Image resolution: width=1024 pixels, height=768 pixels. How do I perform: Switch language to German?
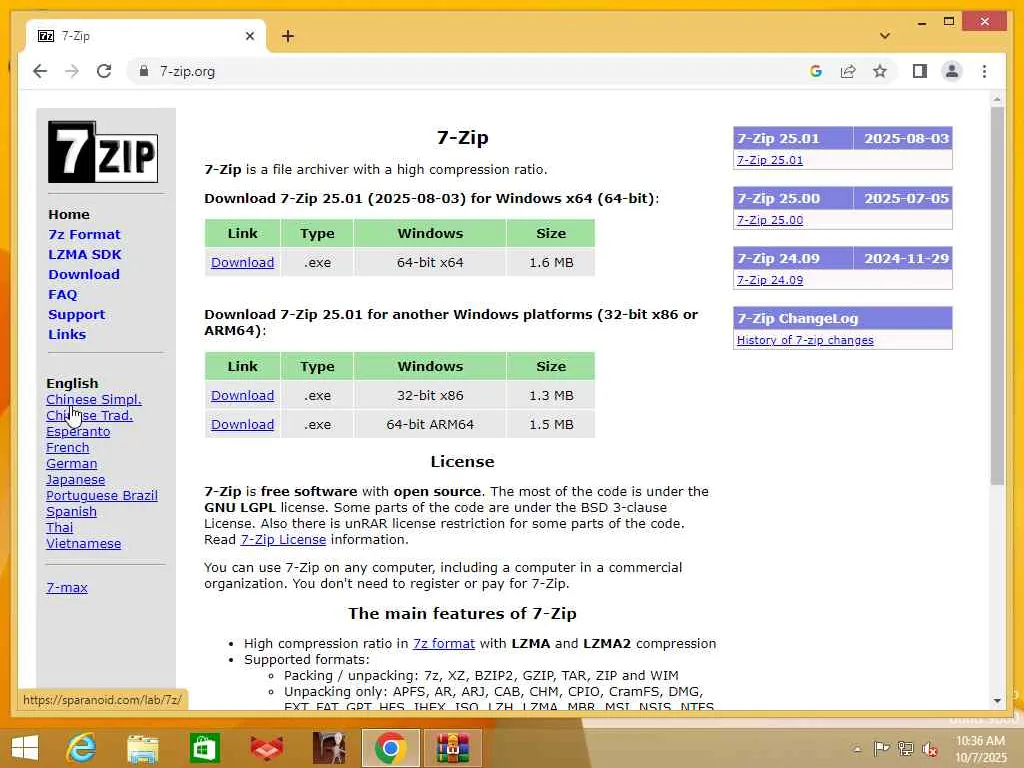click(71, 464)
